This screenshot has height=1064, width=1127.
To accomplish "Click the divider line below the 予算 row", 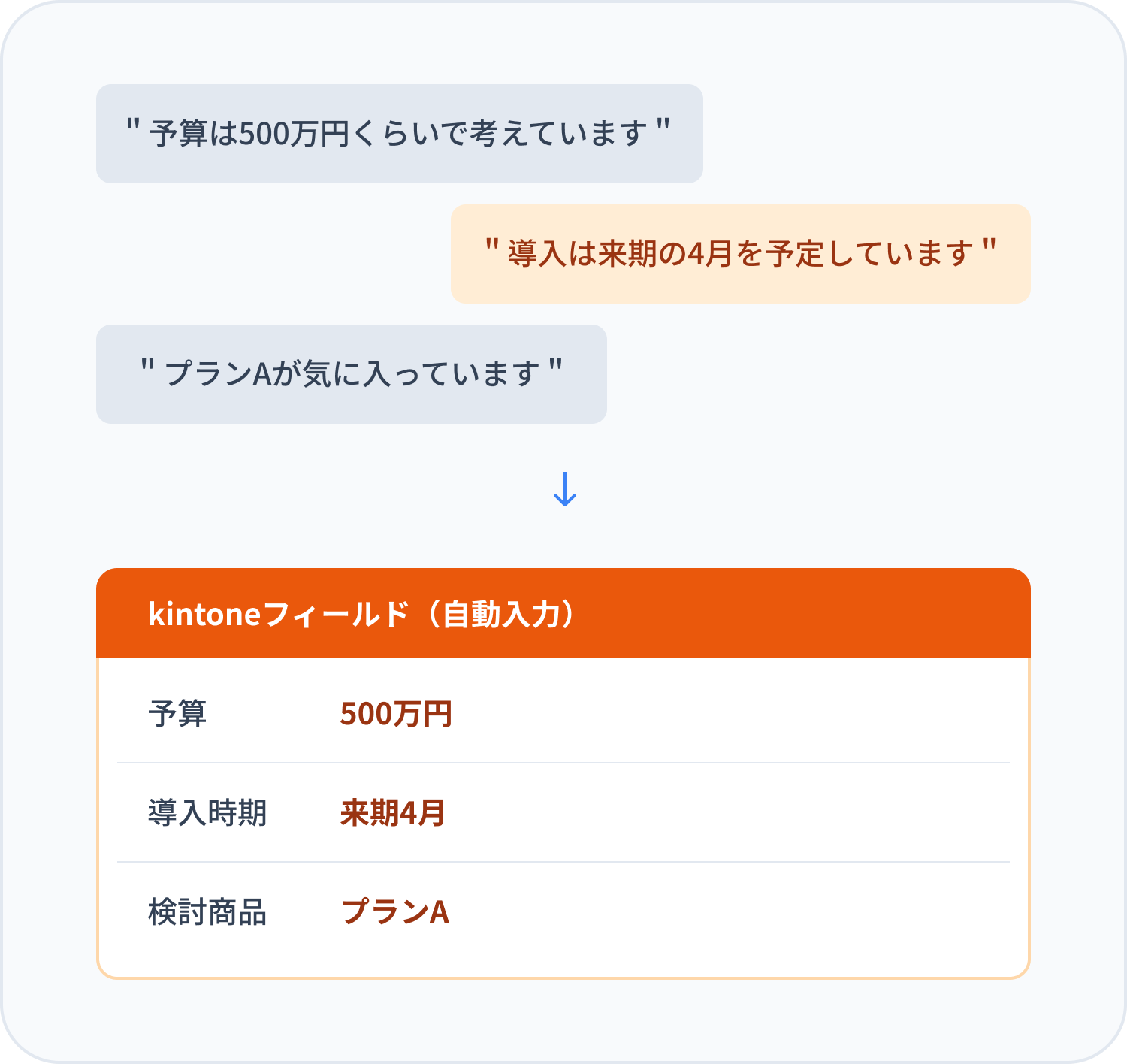I will [x=563, y=763].
